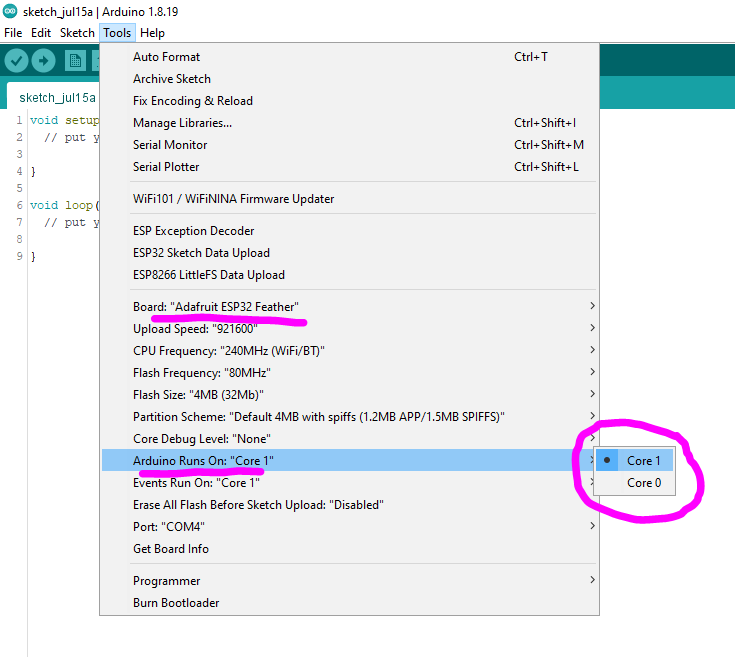The image size is (735, 657).
Task: Expand the Board submenu
Action: pyautogui.click(x=350, y=306)
